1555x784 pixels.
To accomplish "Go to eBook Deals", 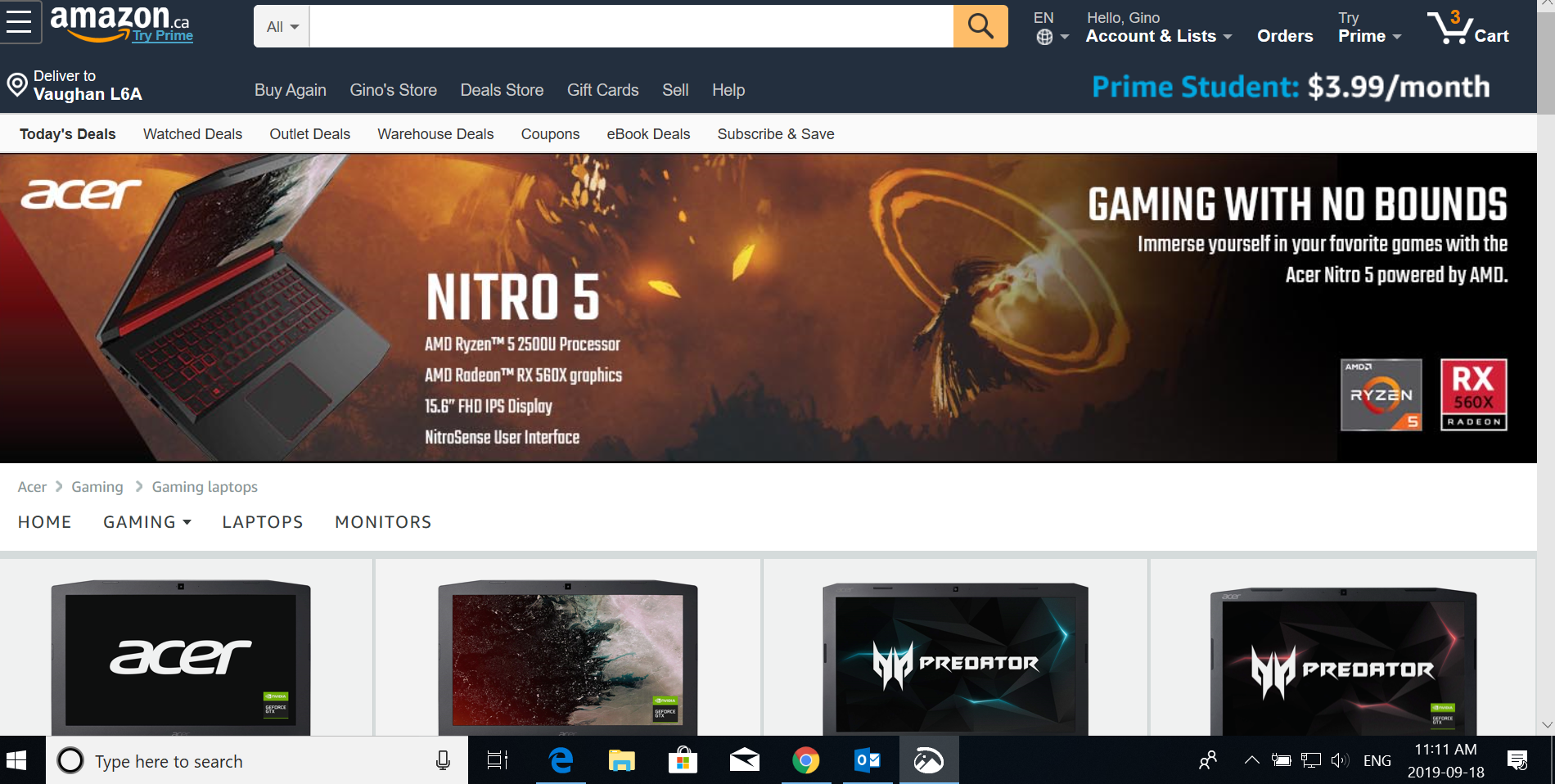I will [x=648, y=134].
